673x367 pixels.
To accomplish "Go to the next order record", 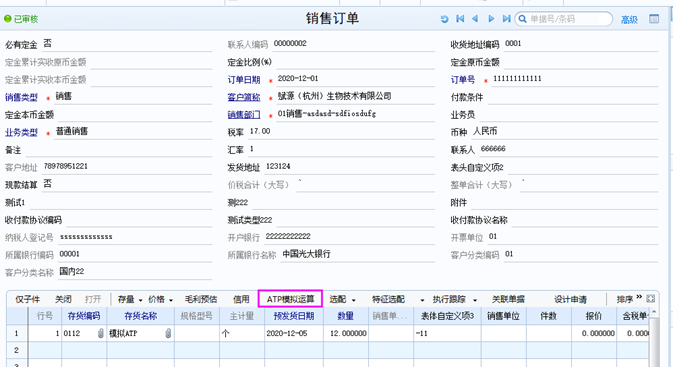I will 491,19.
